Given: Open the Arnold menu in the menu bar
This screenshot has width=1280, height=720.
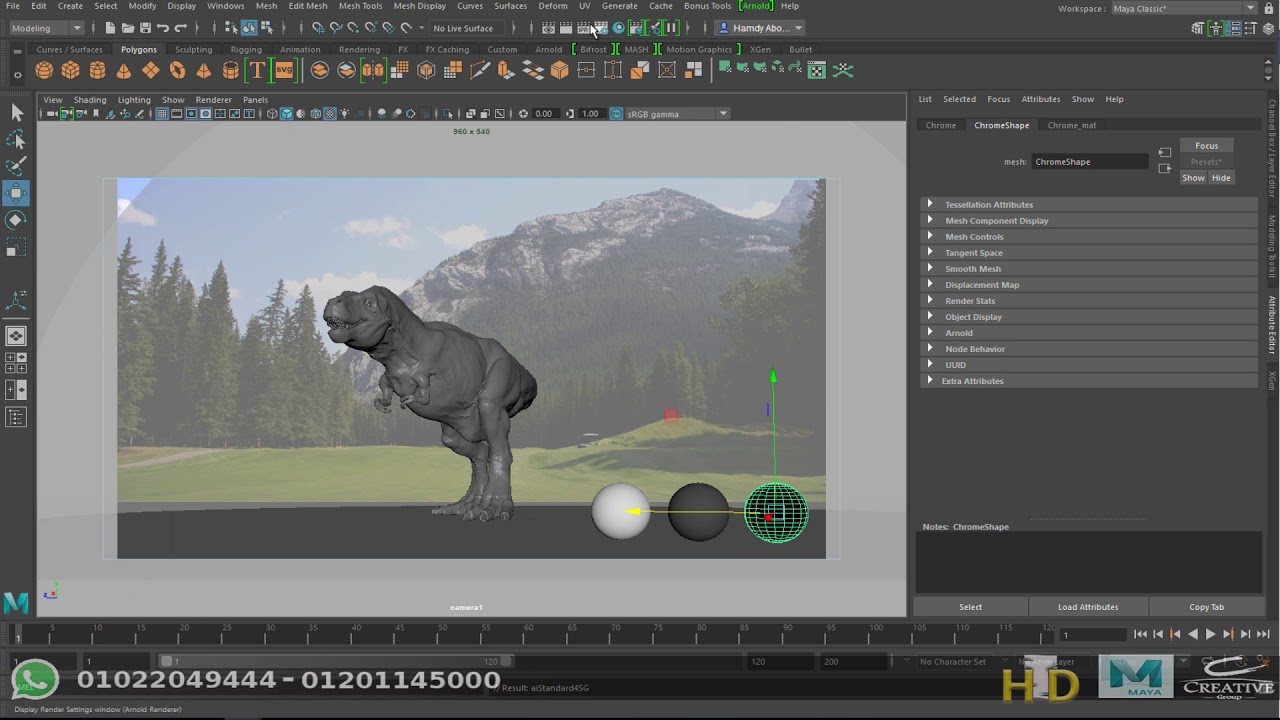Looking at the screenshot, I should [x=755, y=6].
